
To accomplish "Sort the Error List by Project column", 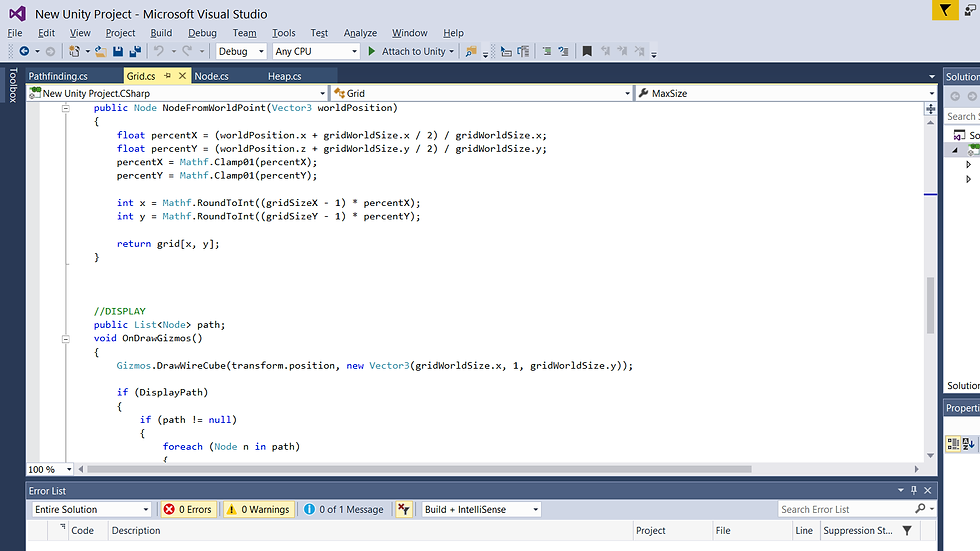I will (672, 530).
